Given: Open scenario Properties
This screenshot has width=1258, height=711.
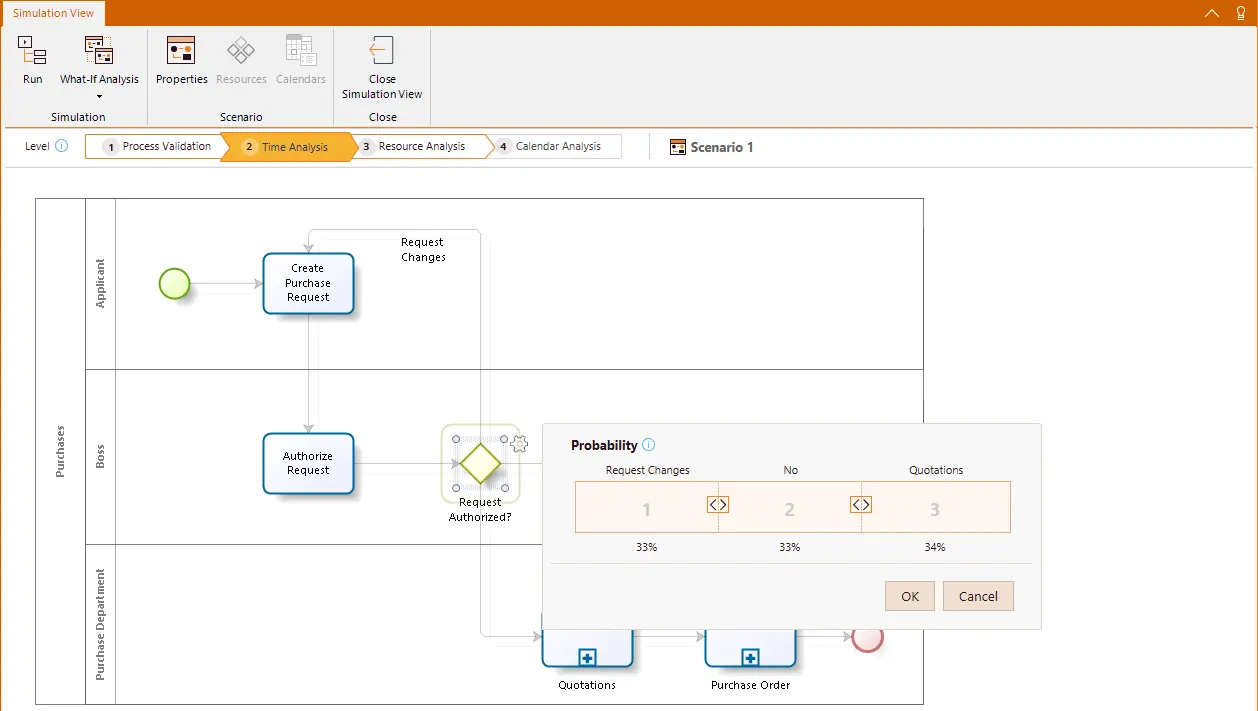Looking at the screenshot, I should coord(181,61).
